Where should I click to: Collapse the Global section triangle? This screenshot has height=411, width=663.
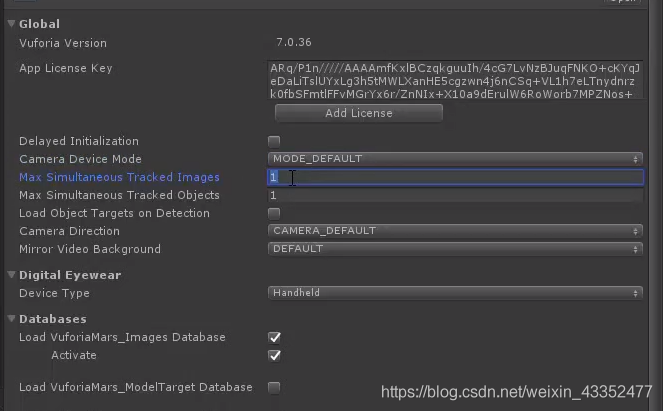(x=11, y=24)
